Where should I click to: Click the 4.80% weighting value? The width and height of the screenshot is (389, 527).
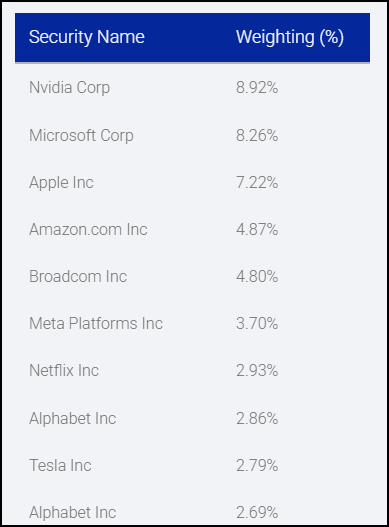click(257, 277)
